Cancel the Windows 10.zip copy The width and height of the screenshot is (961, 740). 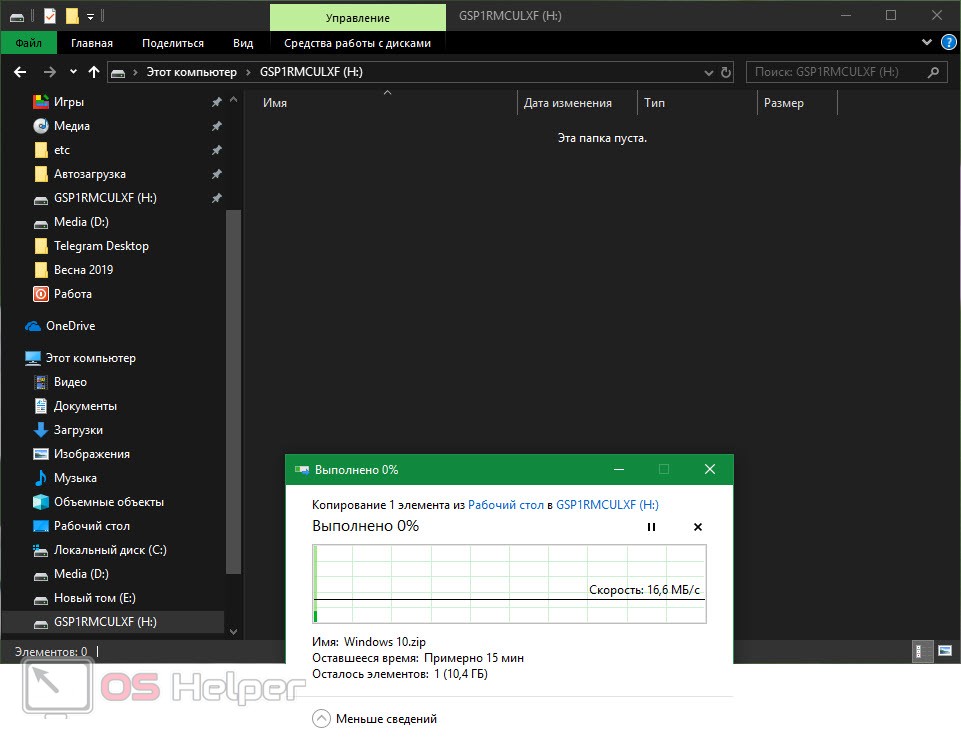698,527
